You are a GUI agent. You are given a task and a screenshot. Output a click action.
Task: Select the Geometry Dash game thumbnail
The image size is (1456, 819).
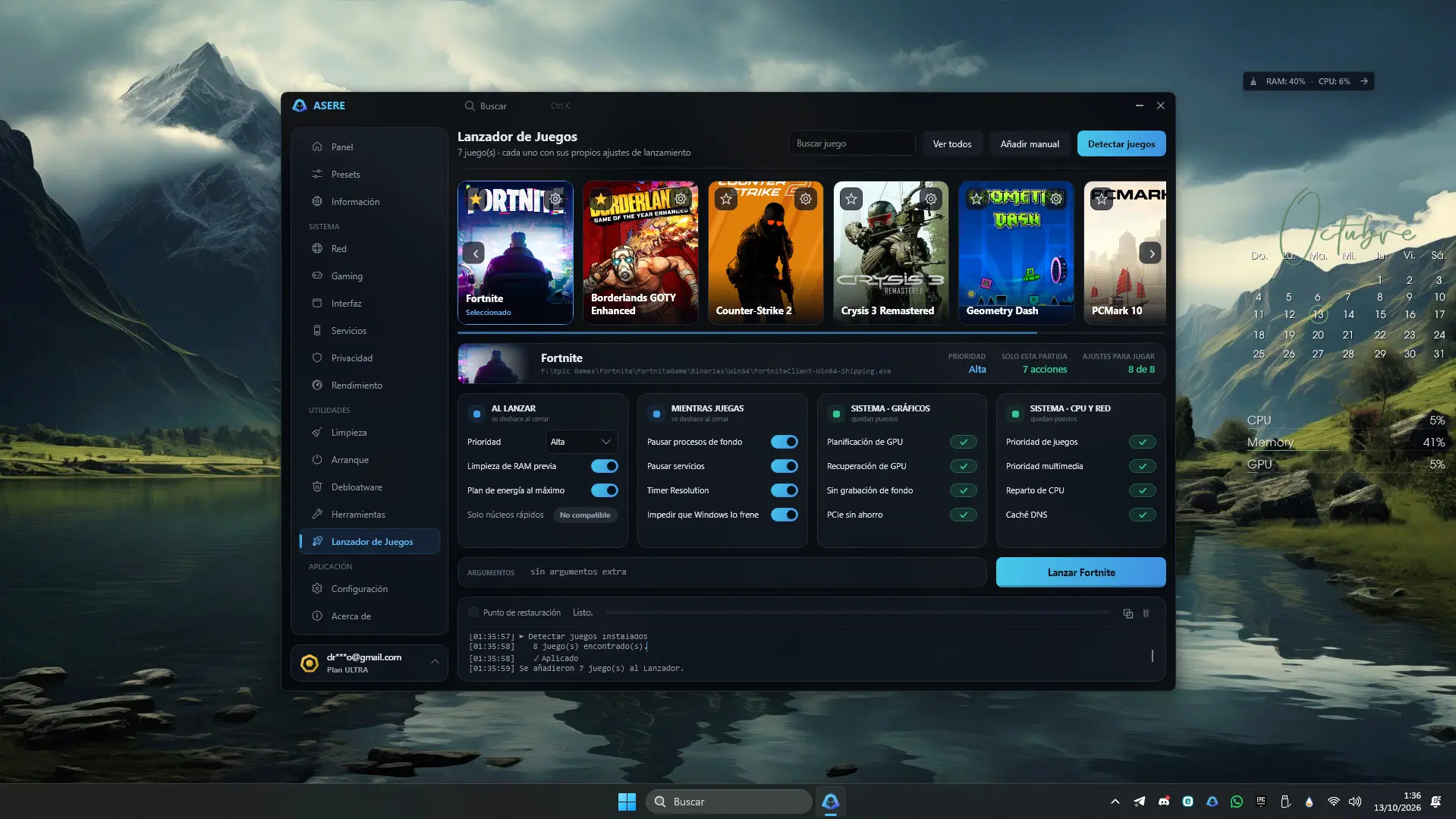[1016, 252]
